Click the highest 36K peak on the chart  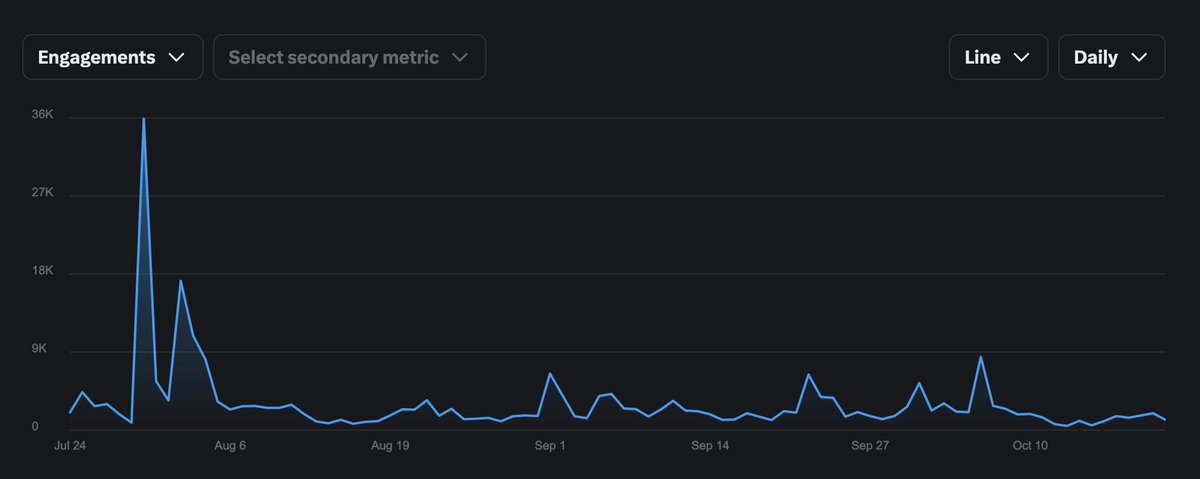[144, 118]
